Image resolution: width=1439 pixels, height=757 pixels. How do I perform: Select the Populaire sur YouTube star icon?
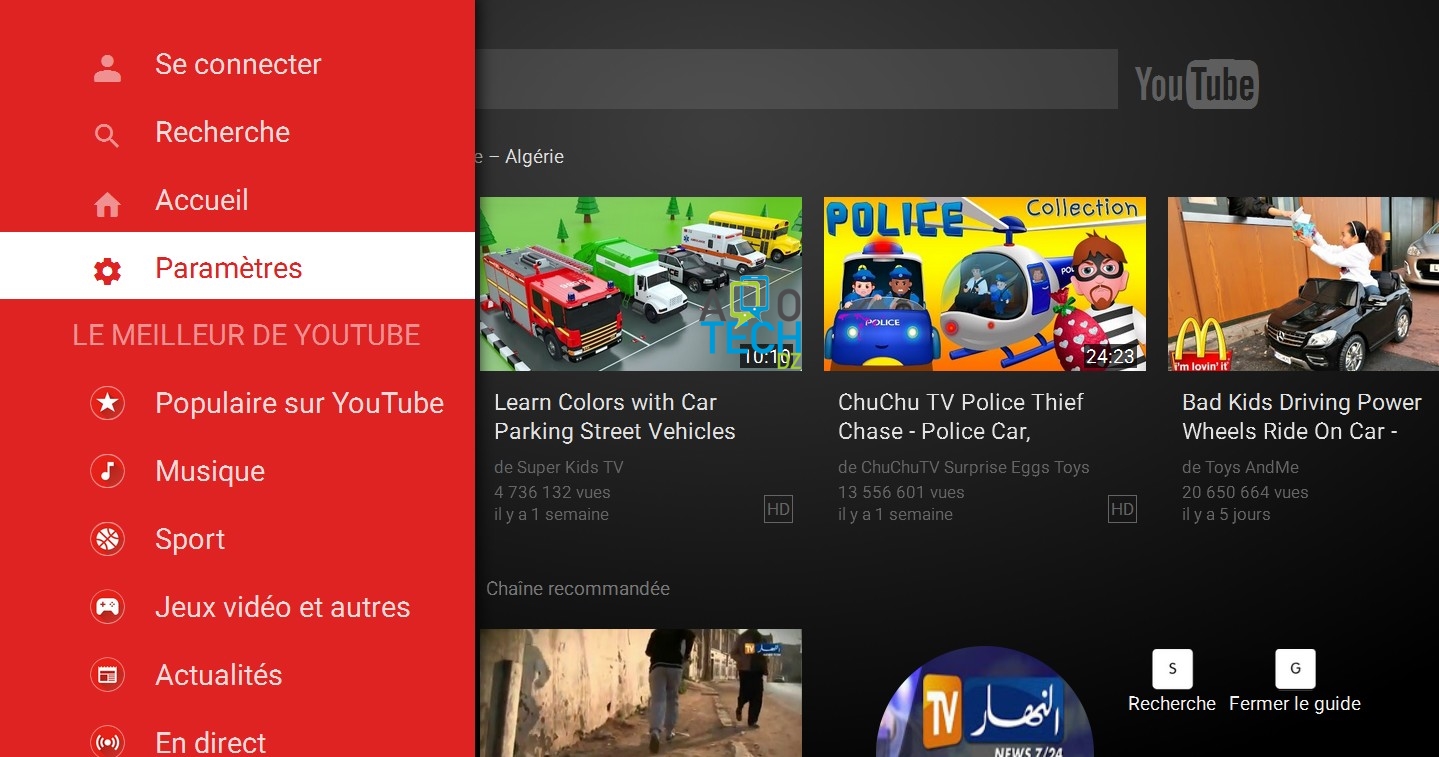(x=106, y=403)
